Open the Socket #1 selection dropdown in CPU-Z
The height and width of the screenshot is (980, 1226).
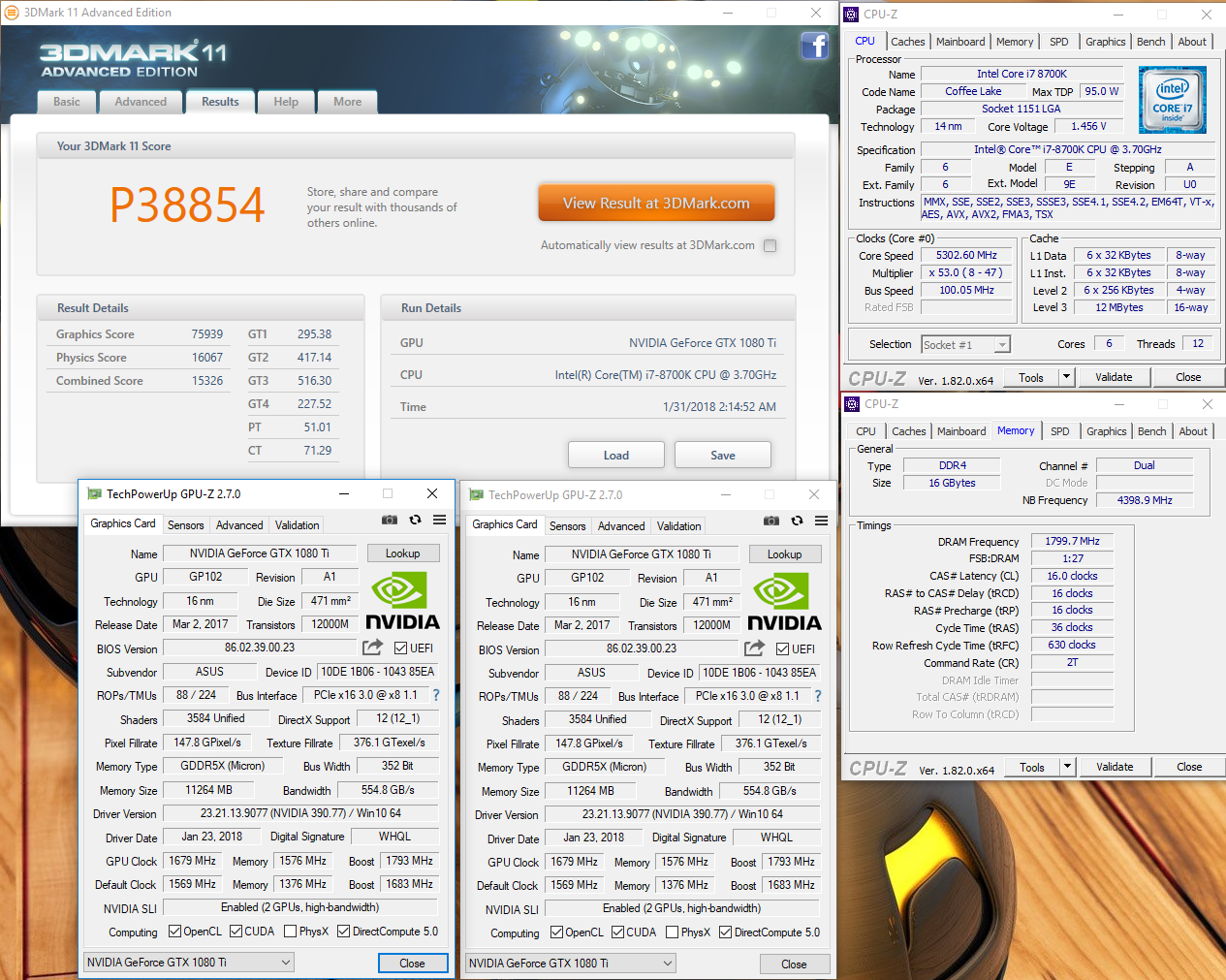(965, 344)
